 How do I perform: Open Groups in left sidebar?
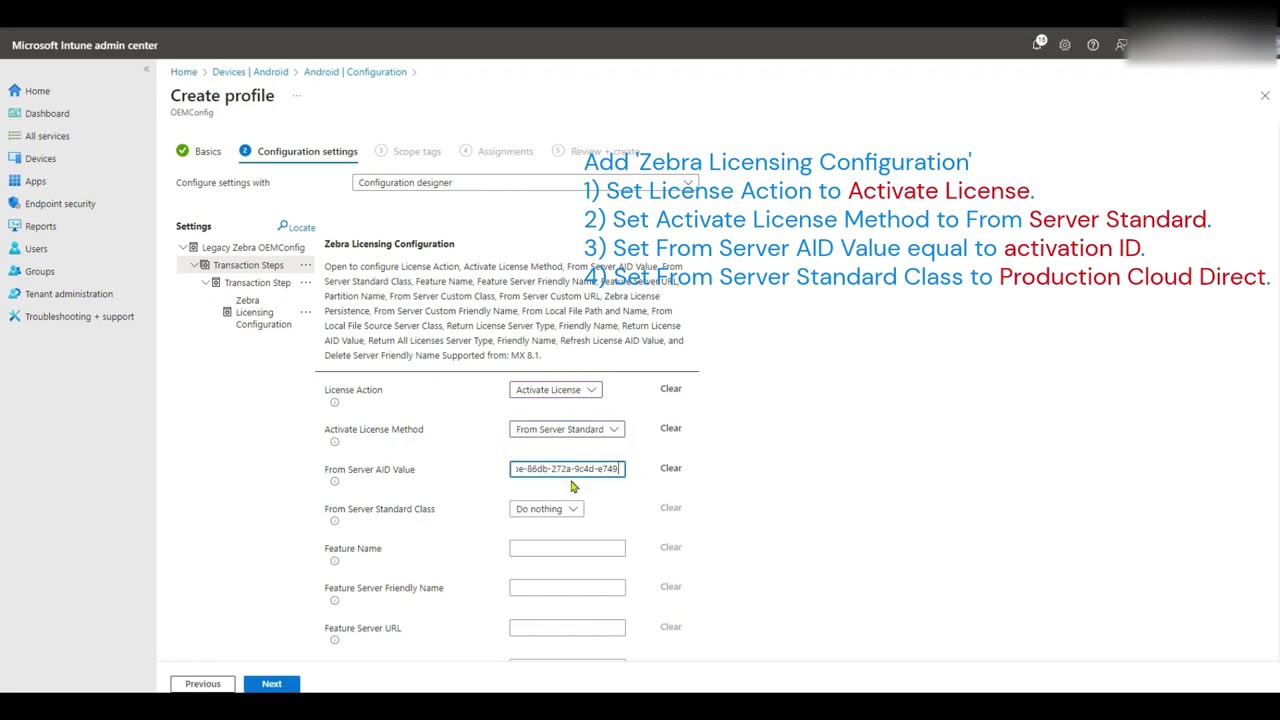(40, 271)
